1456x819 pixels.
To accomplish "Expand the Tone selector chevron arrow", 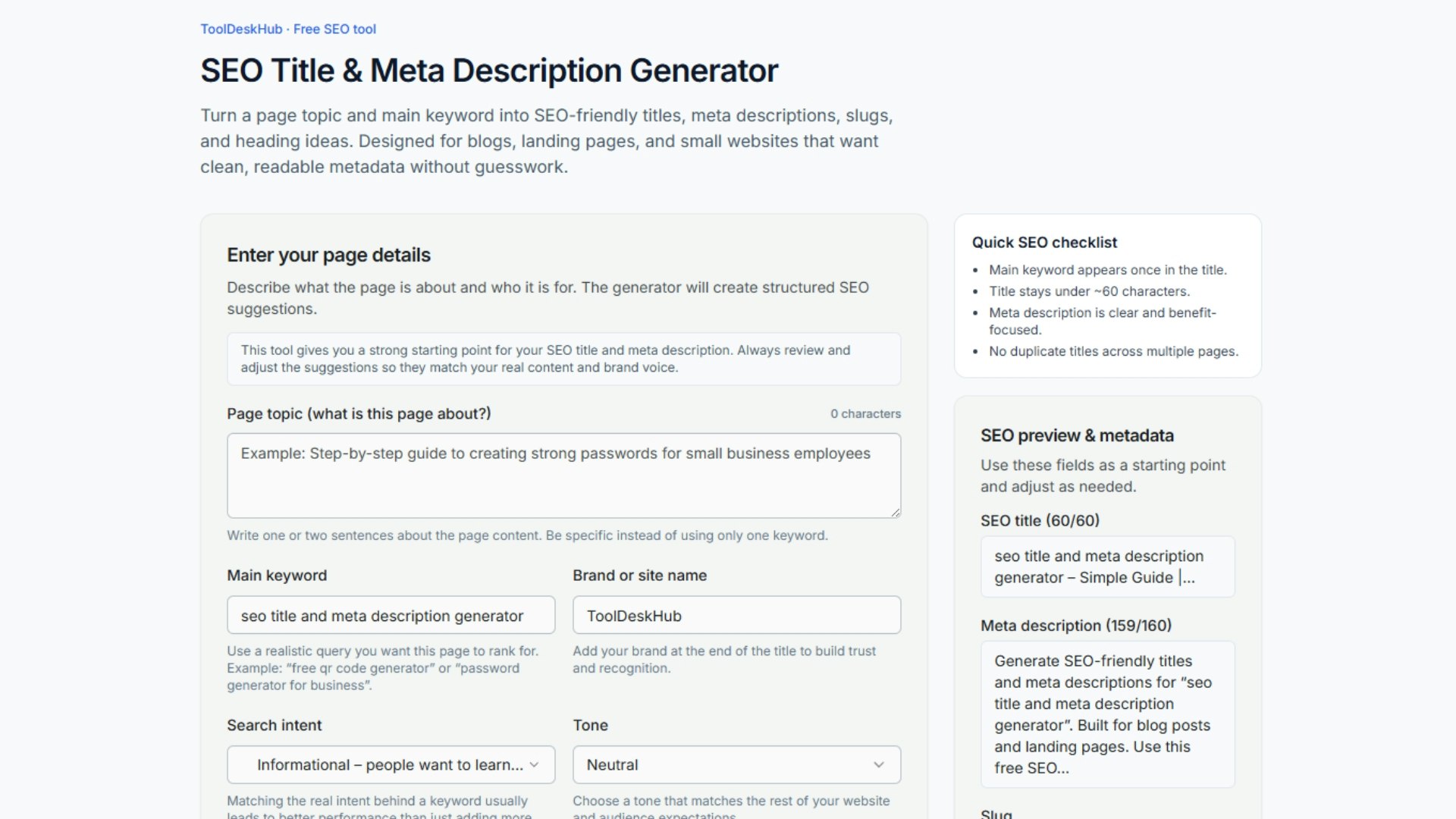I will click(880, 764).
